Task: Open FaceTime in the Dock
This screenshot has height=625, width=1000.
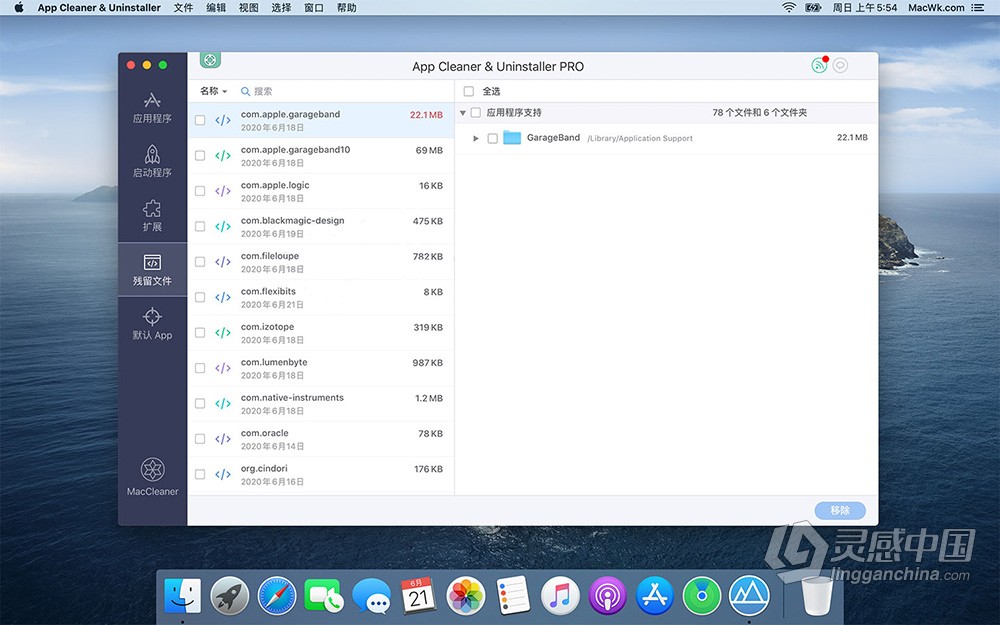Action: click(x=324, y=596)
